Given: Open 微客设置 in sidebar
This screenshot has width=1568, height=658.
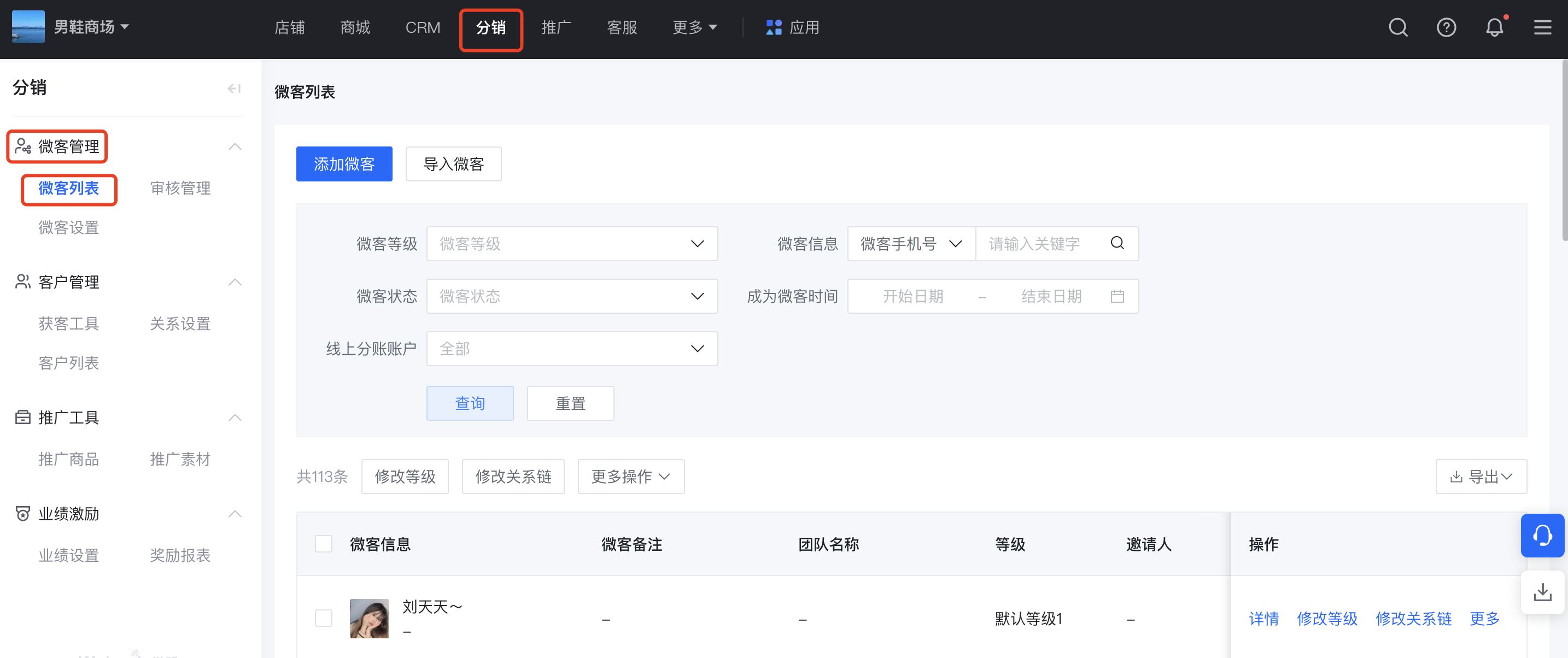Looking at the screenshot, I should (x=69, y=228).
